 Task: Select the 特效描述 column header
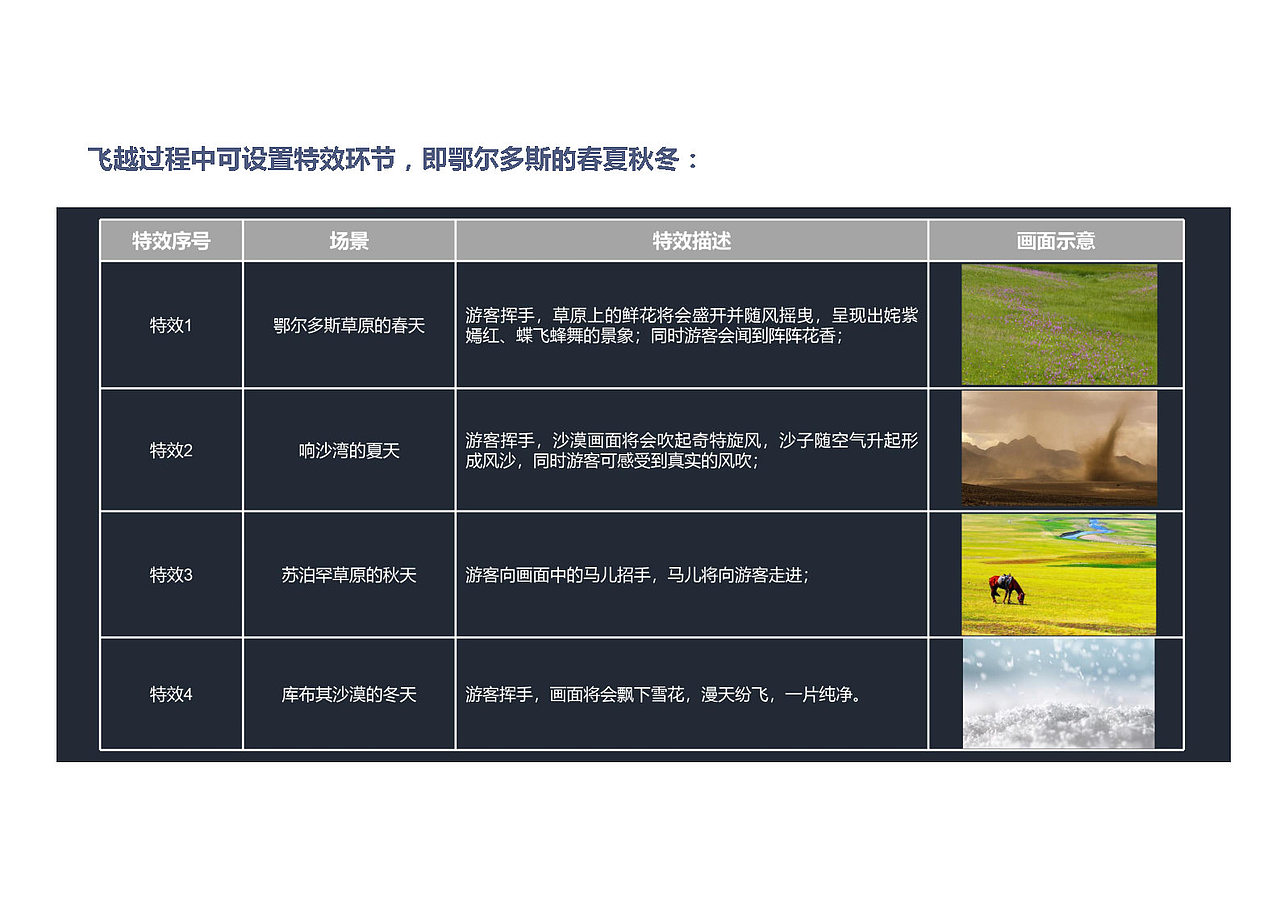[x=692, y=241]
